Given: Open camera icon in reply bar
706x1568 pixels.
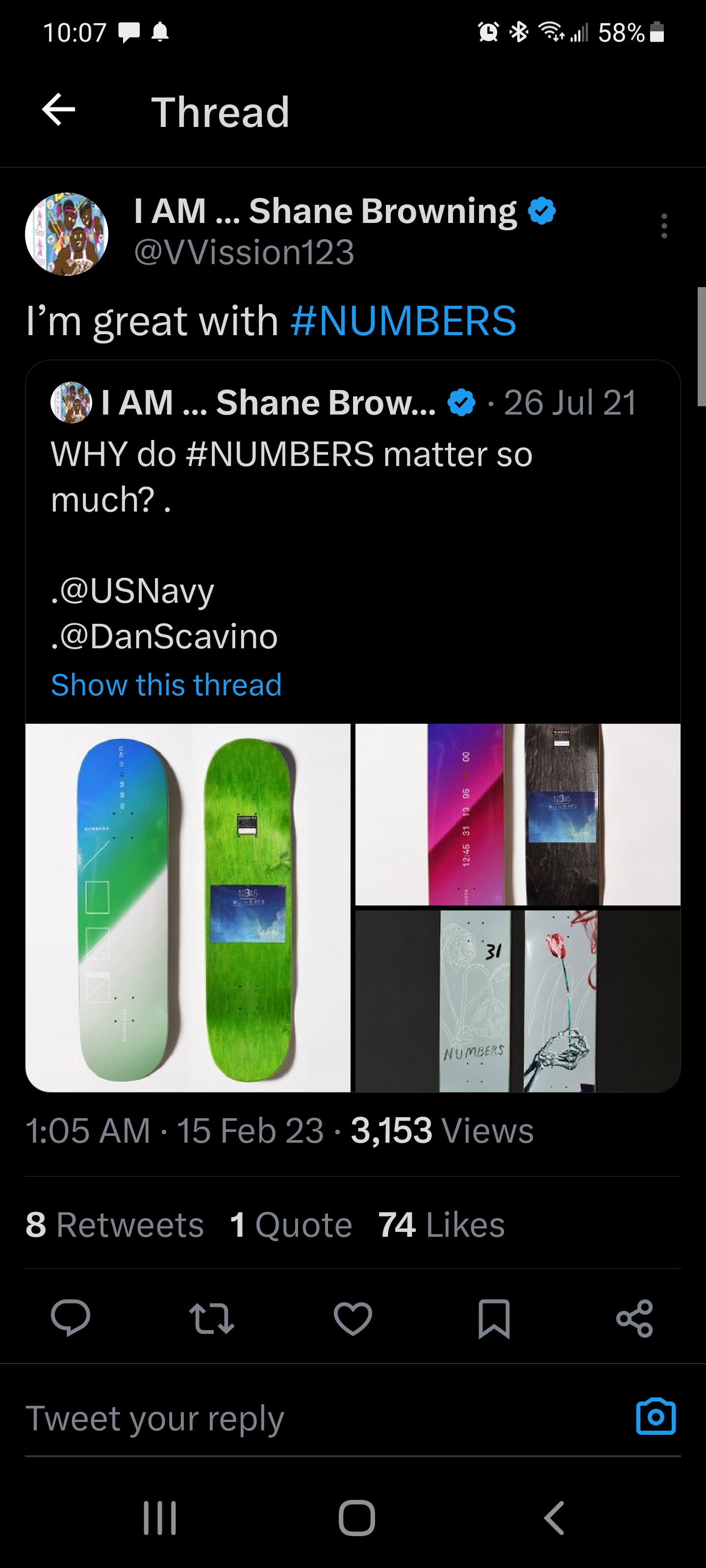Looking at the screenshot, I should pyautogui.click(x=656, y=1417).
